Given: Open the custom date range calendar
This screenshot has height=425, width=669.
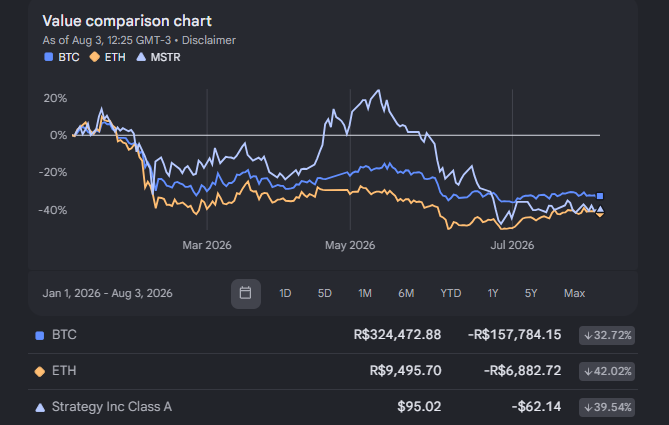Looking at the screenshot, I should [246, 294].
